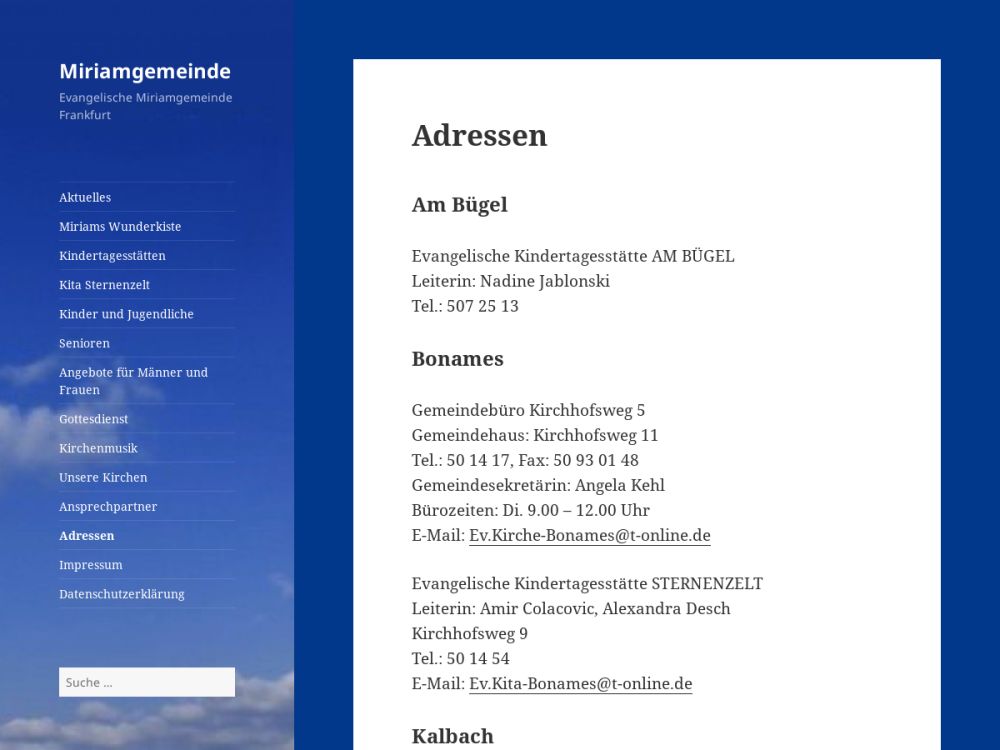The image size is (1000, 750).
Task: Go to Aktuelles in sidebar menu
Action: 85,197
